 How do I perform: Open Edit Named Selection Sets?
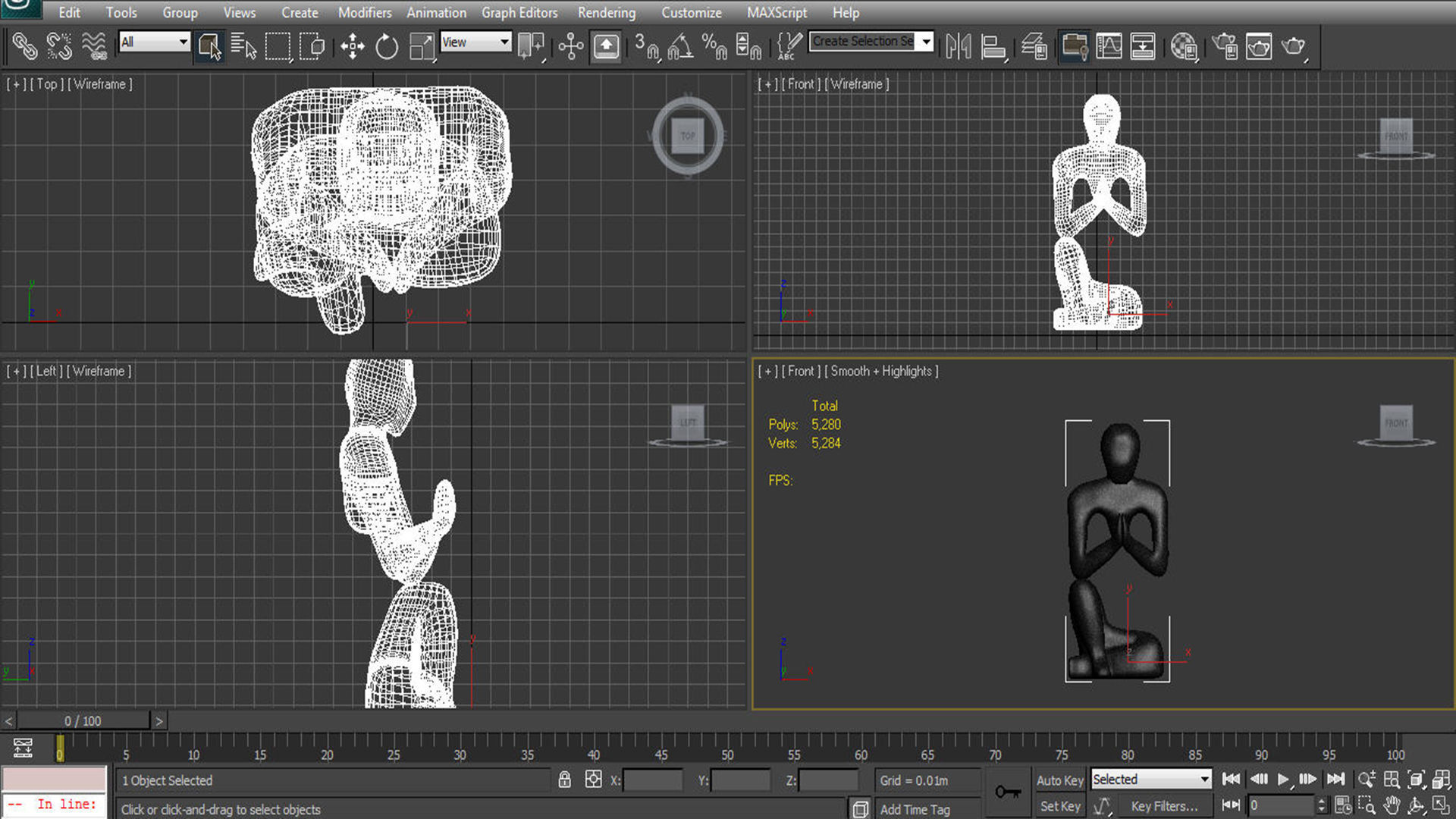789,46
